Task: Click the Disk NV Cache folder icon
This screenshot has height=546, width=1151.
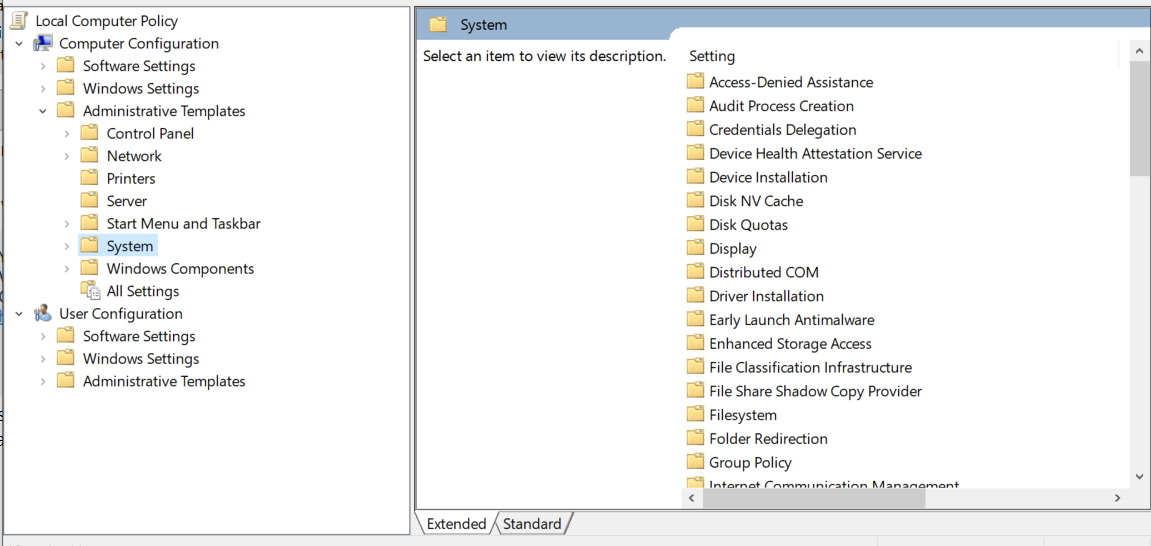Action: click(x=695, y=200)
